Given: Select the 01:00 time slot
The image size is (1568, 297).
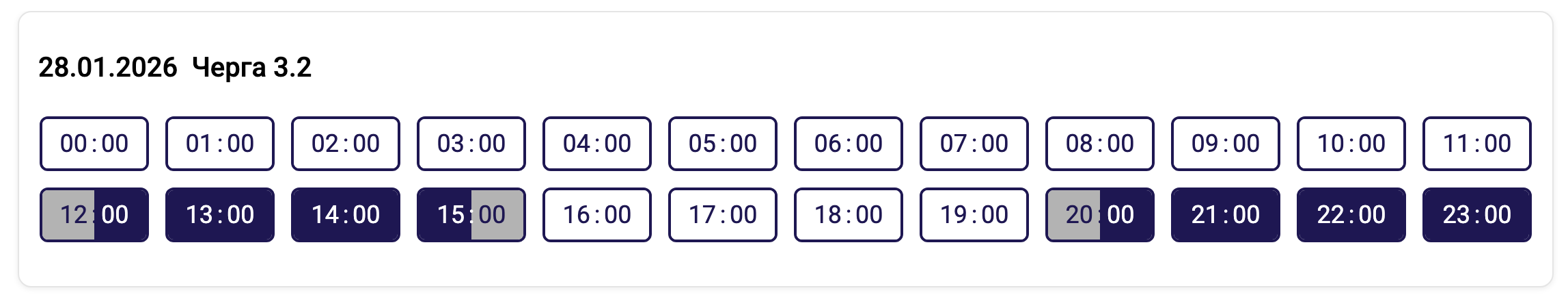Looking at the screenshot, I should tap(220, 144).
